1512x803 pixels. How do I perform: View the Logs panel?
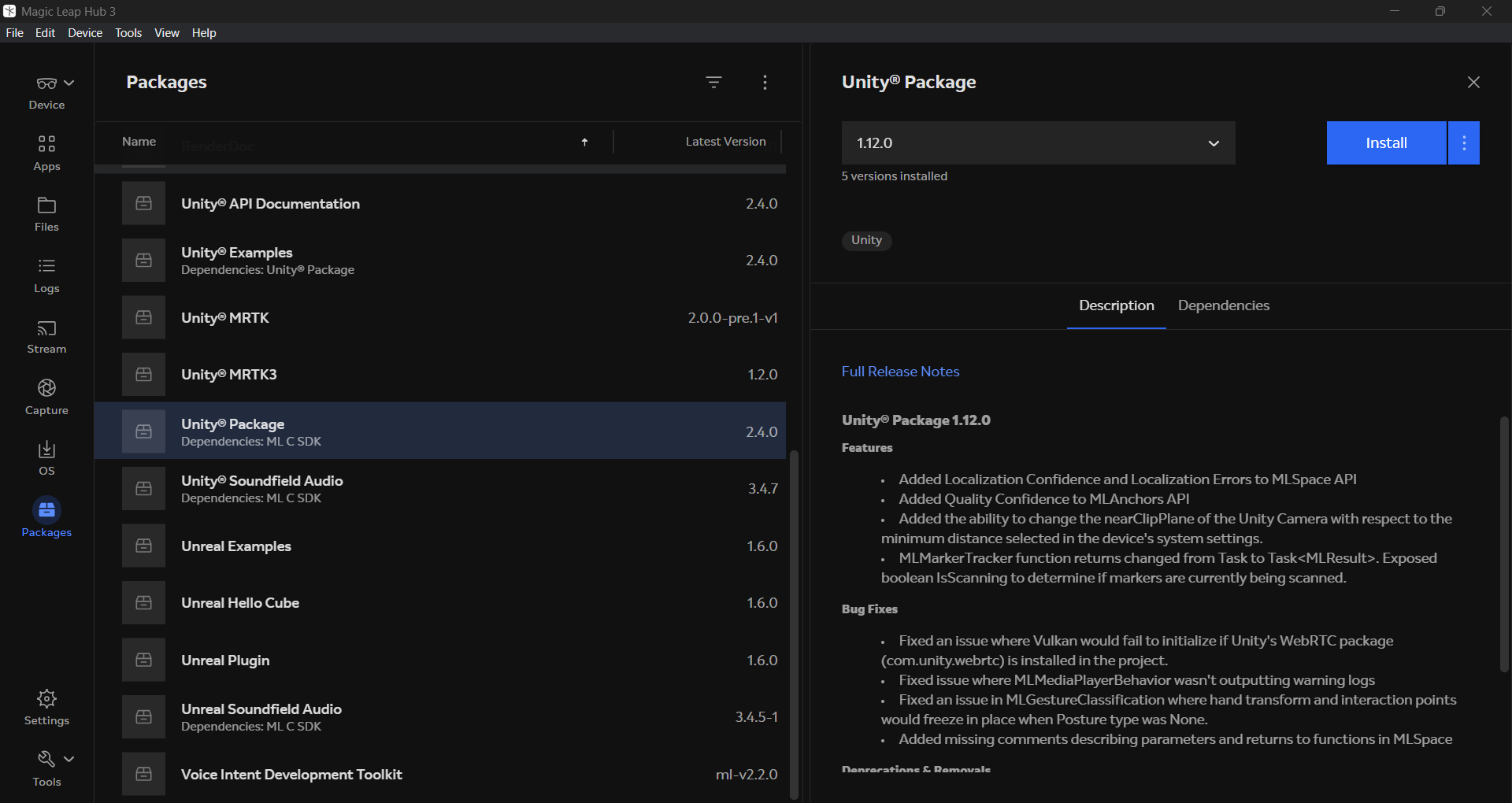tap(46, 276)
